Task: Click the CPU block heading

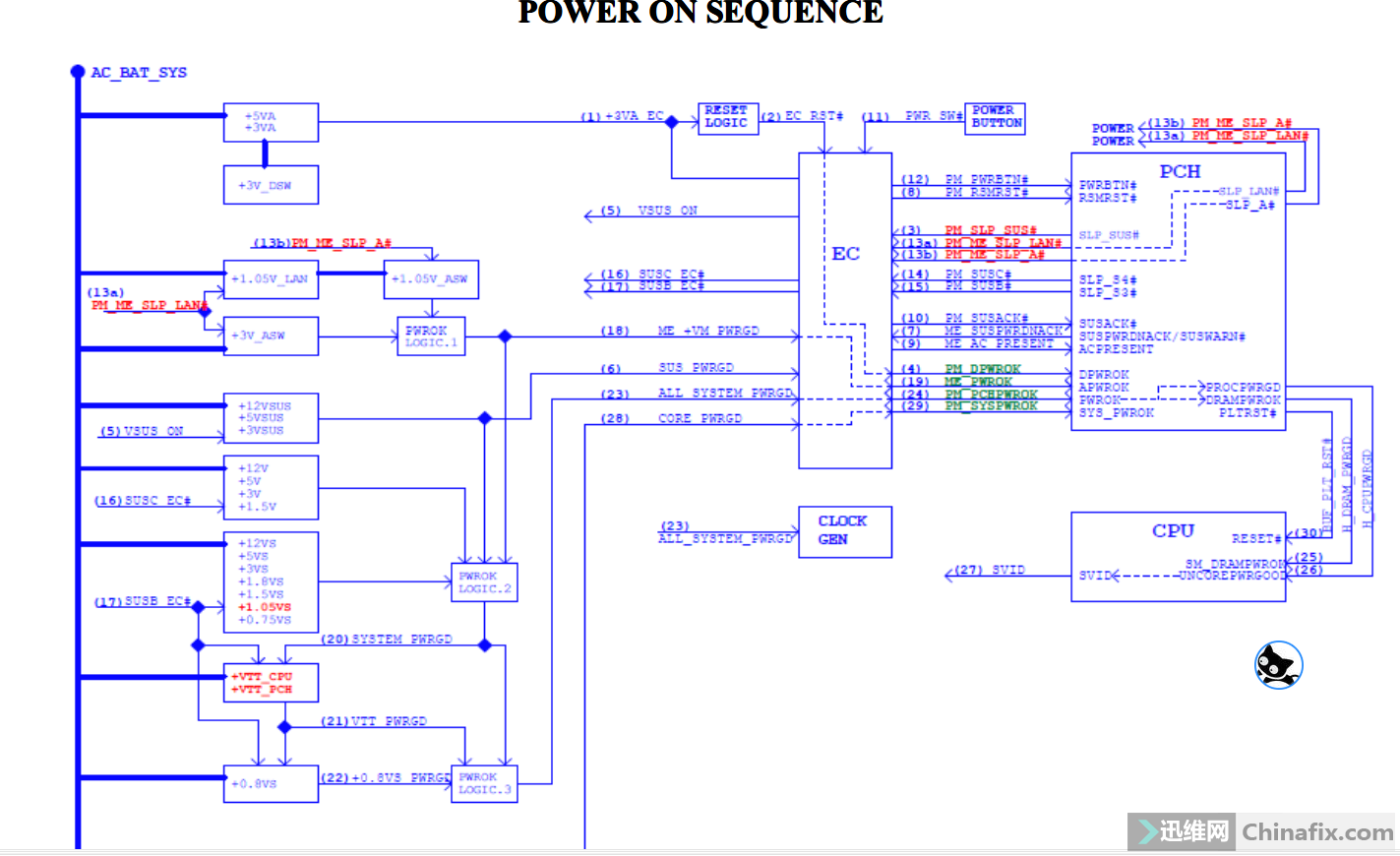Action: pyautogui.click(x=1173, y=530)
